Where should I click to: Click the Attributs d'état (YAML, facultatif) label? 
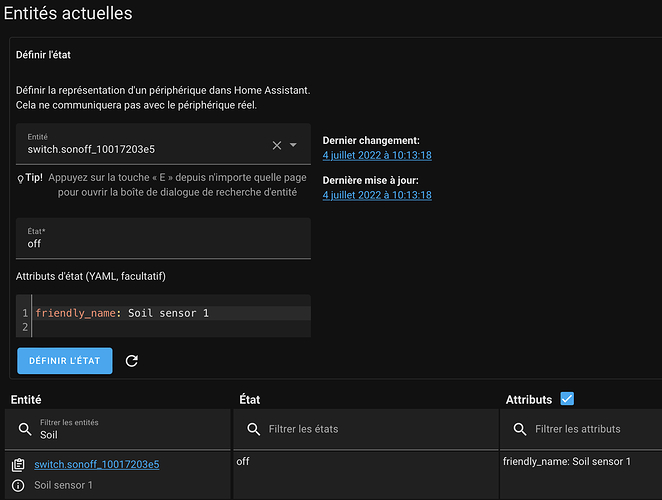point(91,276)
